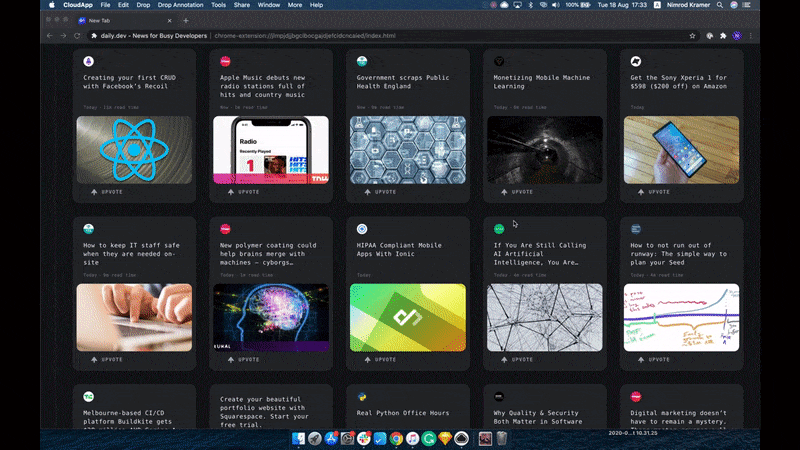
Task: Click the CloudApp cloud icon in menu bar
Action: click(504, 5)
